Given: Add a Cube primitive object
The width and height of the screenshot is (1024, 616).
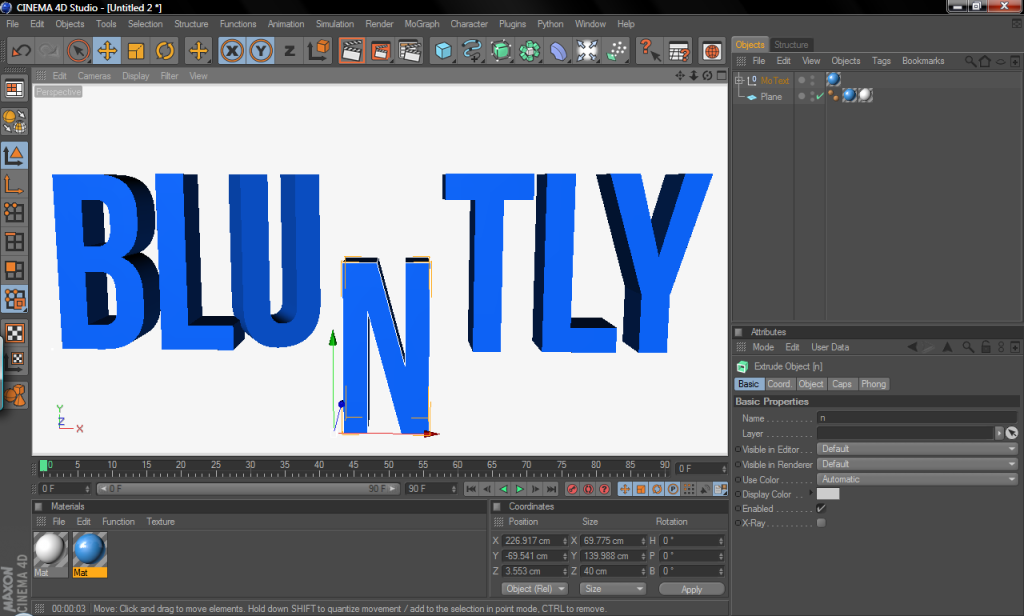Looking at the screenshot, I should (x=443, y=50).
